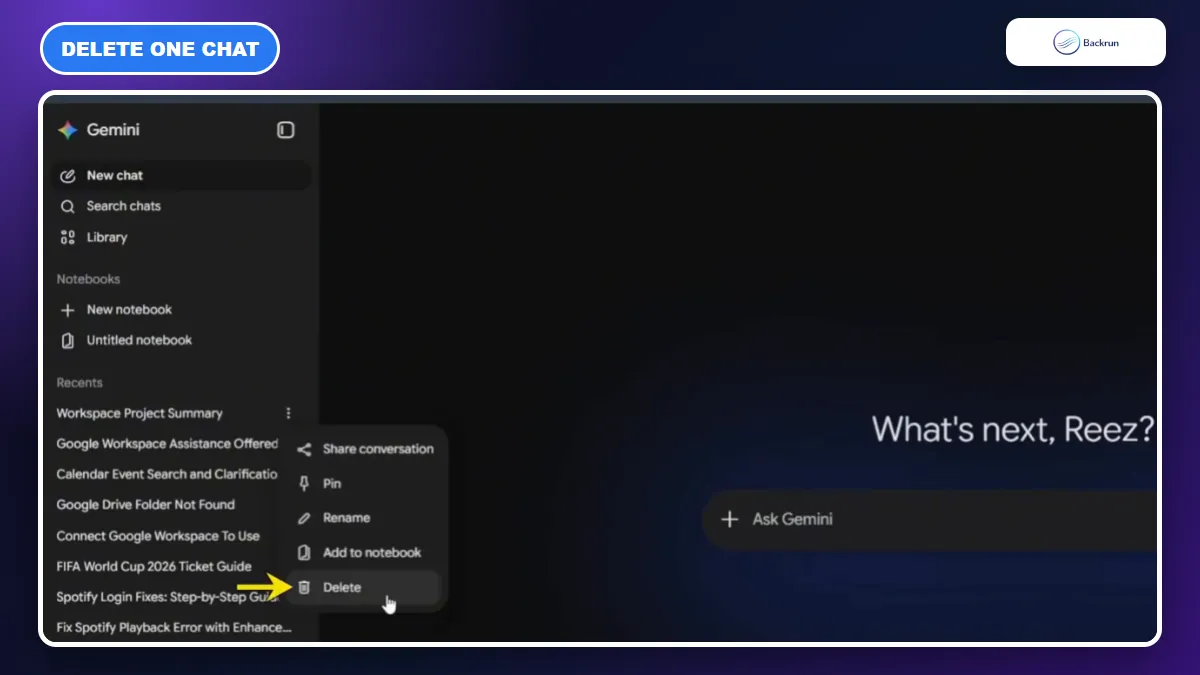Click the plus icon in Ask Gemini box
This screenshot has height=675, width=1200.
(x=730, y=519)
